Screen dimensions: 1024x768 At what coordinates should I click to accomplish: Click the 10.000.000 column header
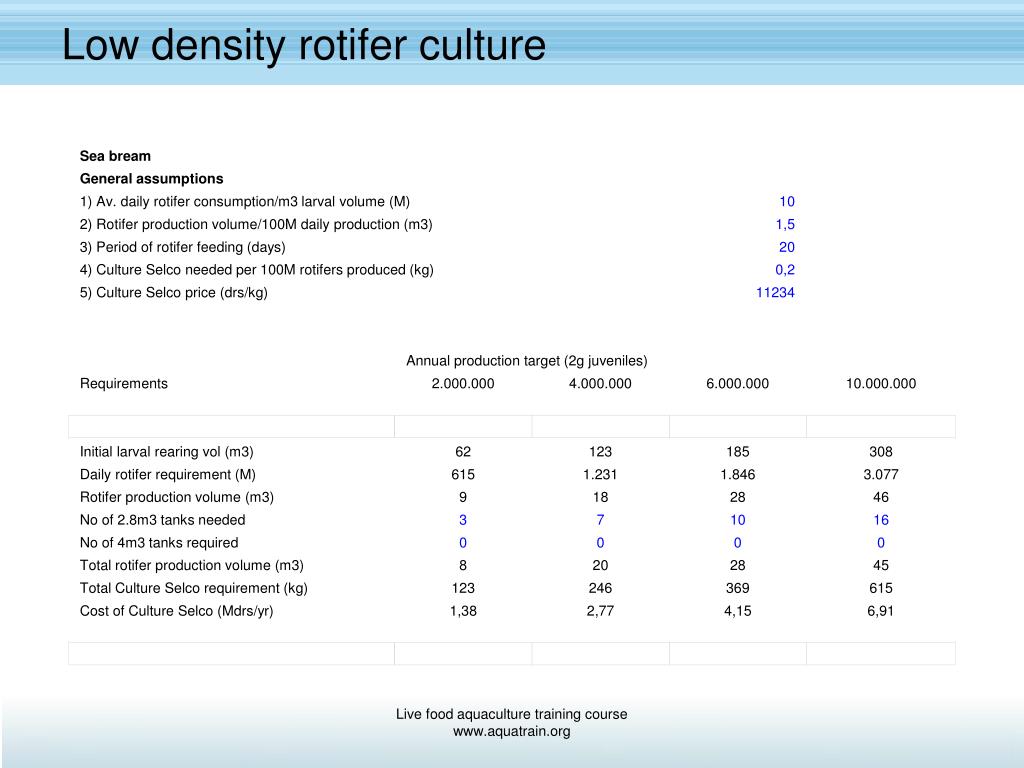point(881,384)
